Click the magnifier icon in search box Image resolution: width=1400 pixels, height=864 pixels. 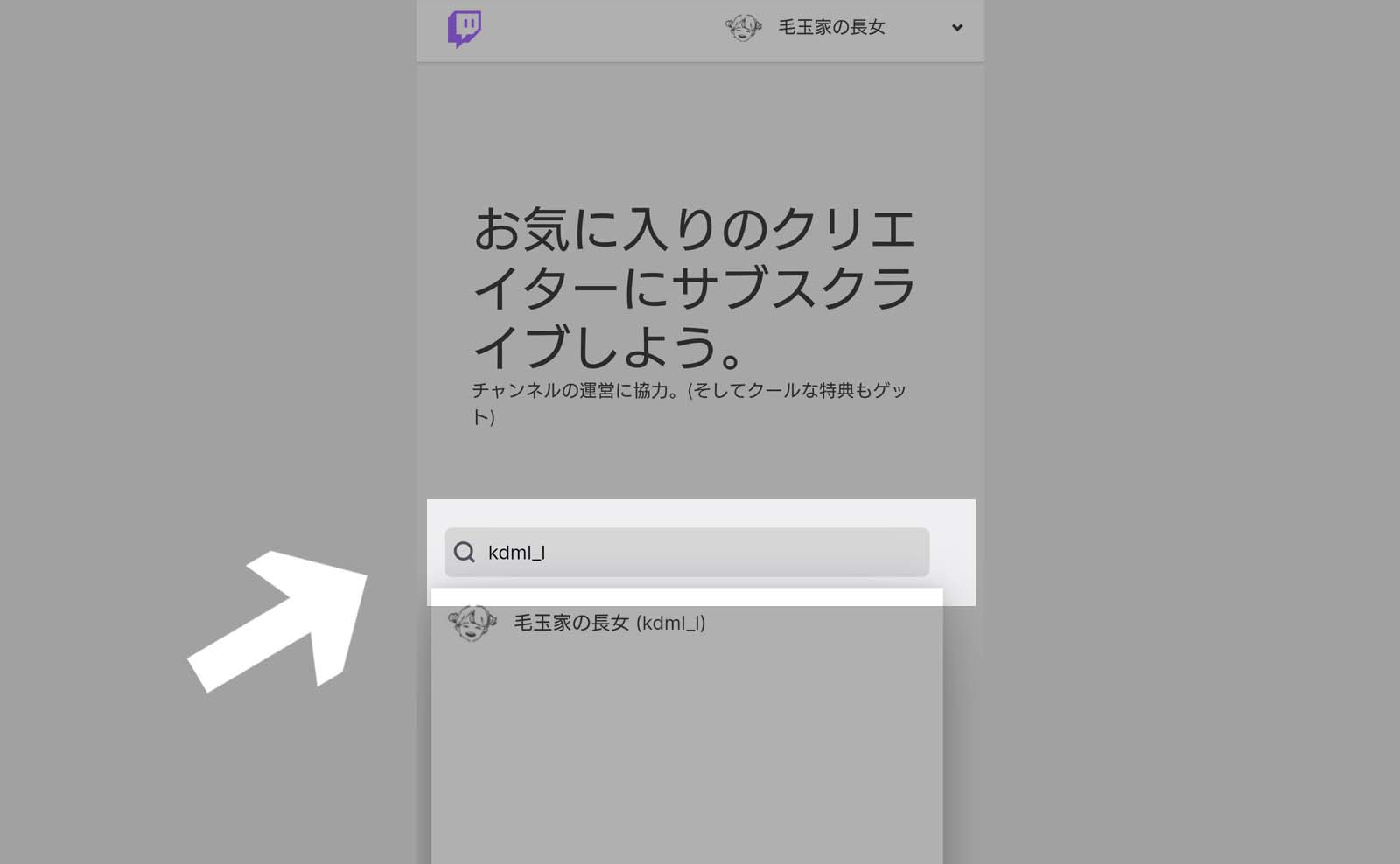click(x=465, y=552)
